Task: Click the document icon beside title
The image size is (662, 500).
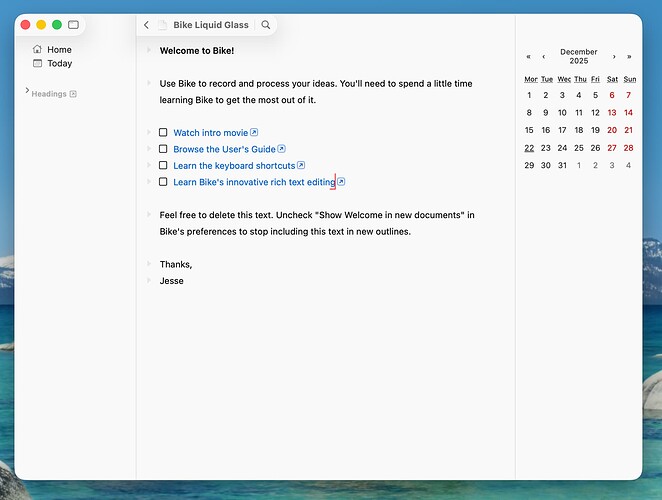Action: tap(163, 25)
